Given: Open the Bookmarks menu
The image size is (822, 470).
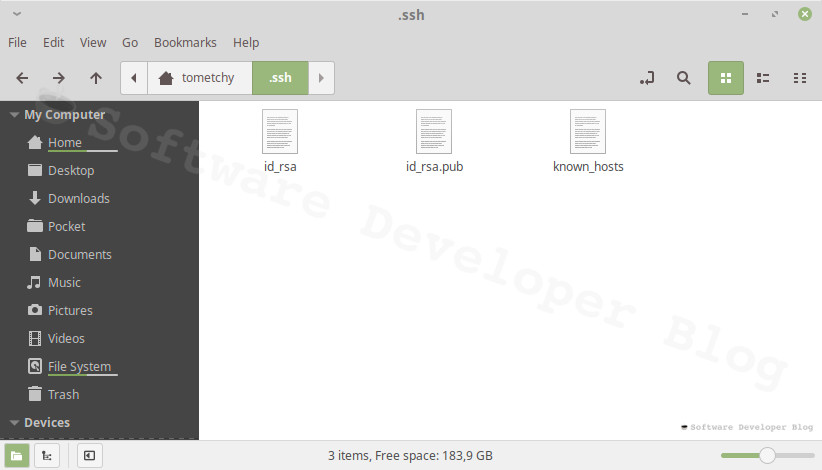Looking at the screenshot, I should pyautogui.click(x=185, y=42).
